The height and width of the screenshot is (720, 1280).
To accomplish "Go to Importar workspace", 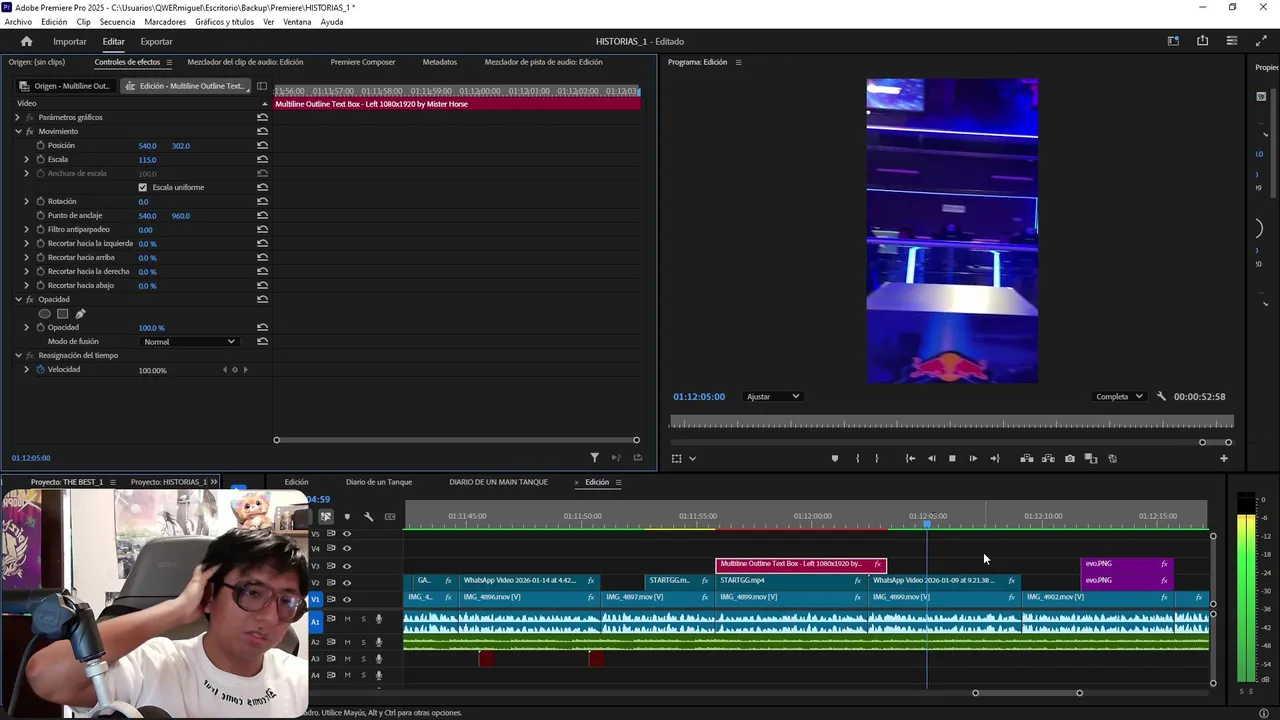I will coord(70,41).
